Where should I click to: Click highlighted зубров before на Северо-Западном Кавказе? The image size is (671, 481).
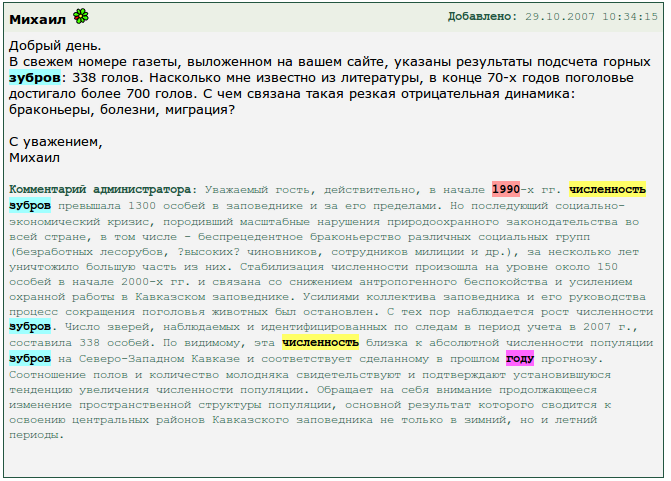coord(29,359)
